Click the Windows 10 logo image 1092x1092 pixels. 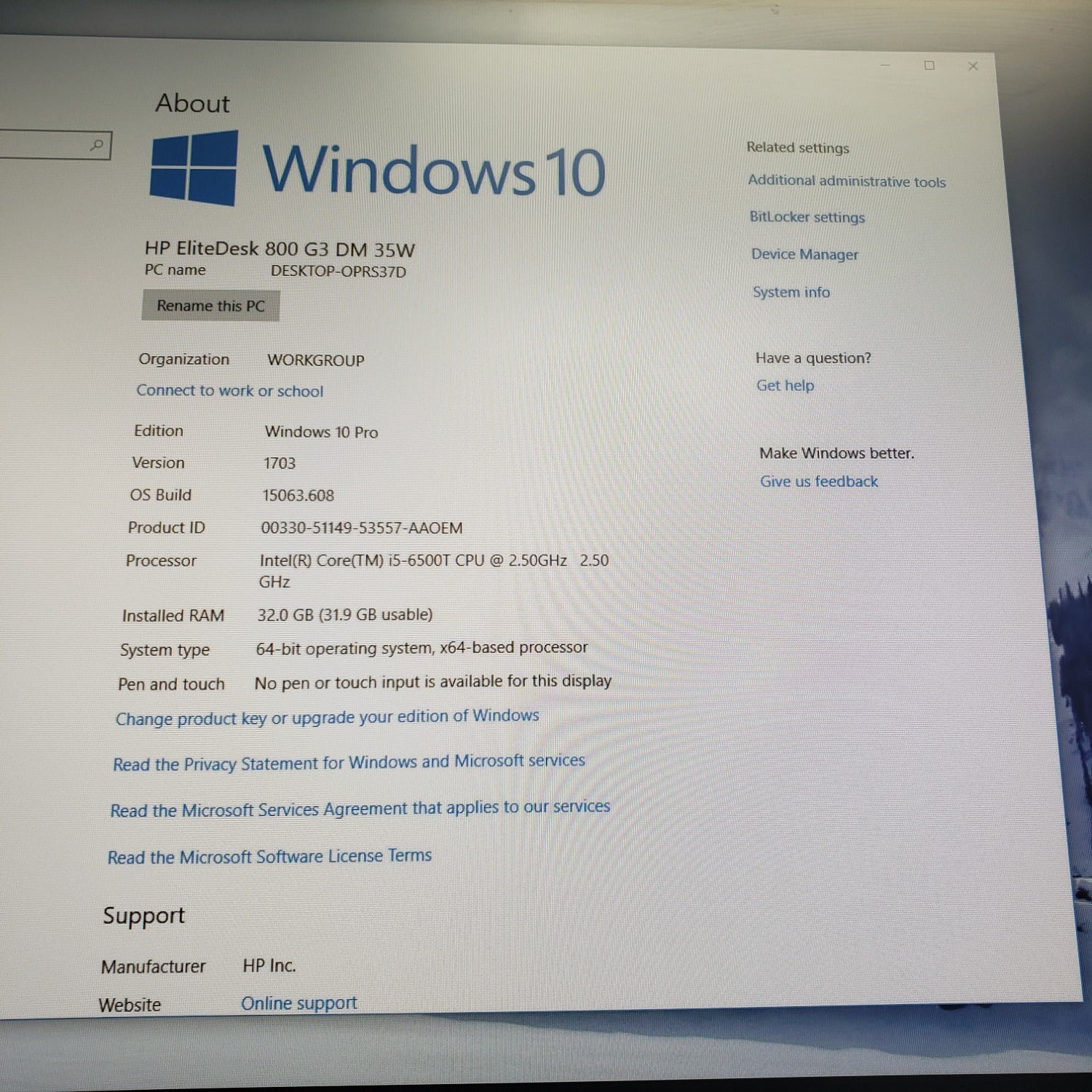(194, 167)
